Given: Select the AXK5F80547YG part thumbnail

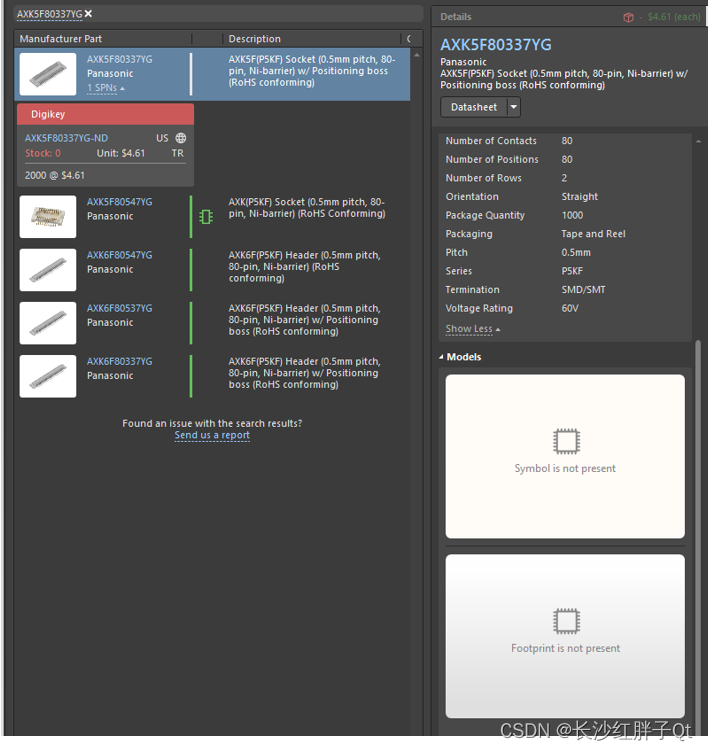Looking at the screenshot, I should 47,217.
